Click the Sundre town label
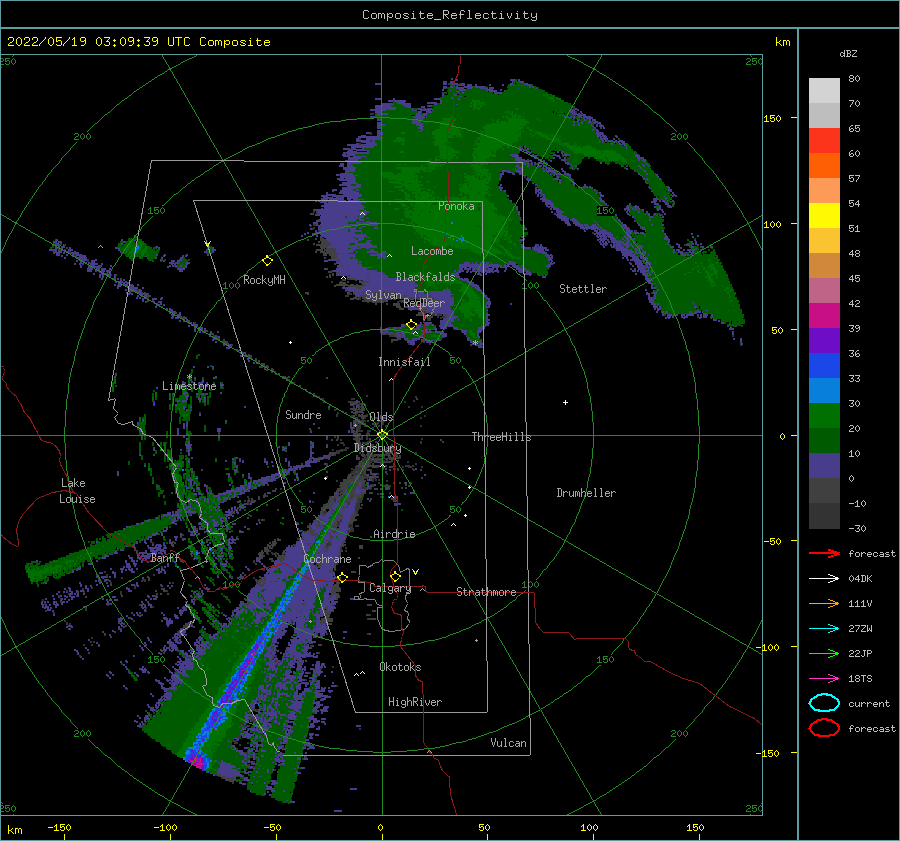 (x=303, y=414)
